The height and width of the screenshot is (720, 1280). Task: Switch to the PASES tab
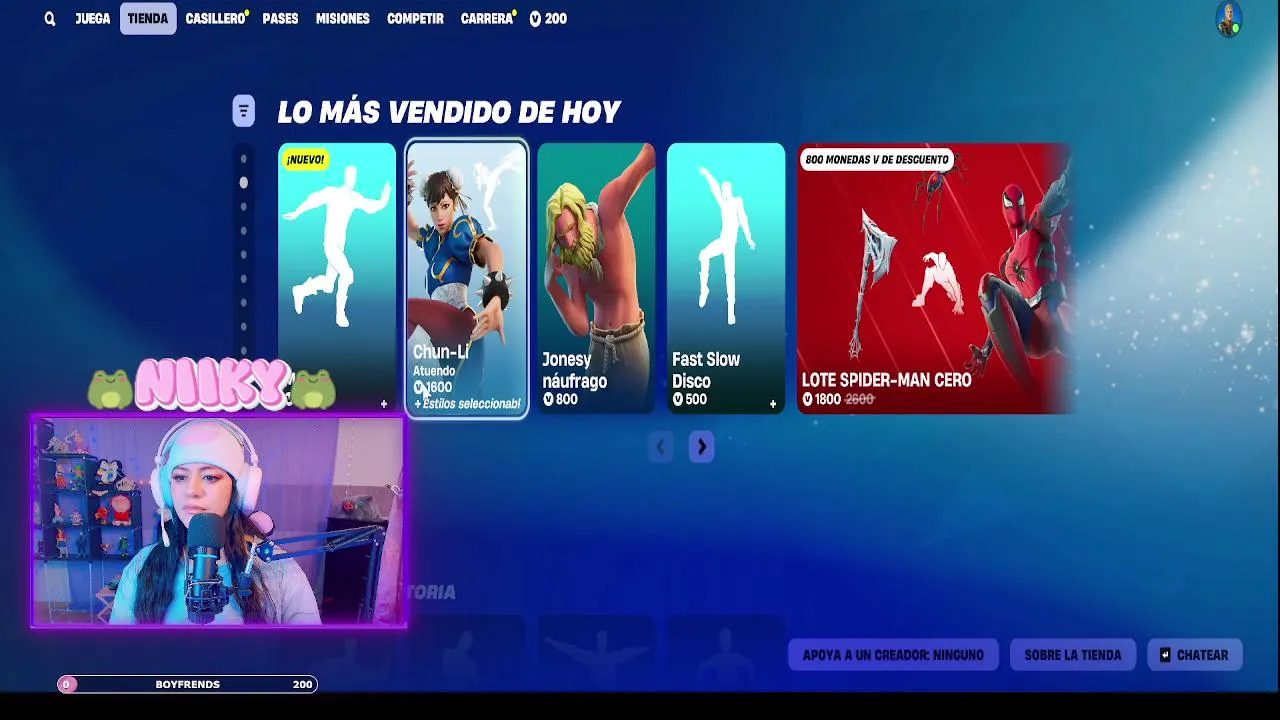280,19
